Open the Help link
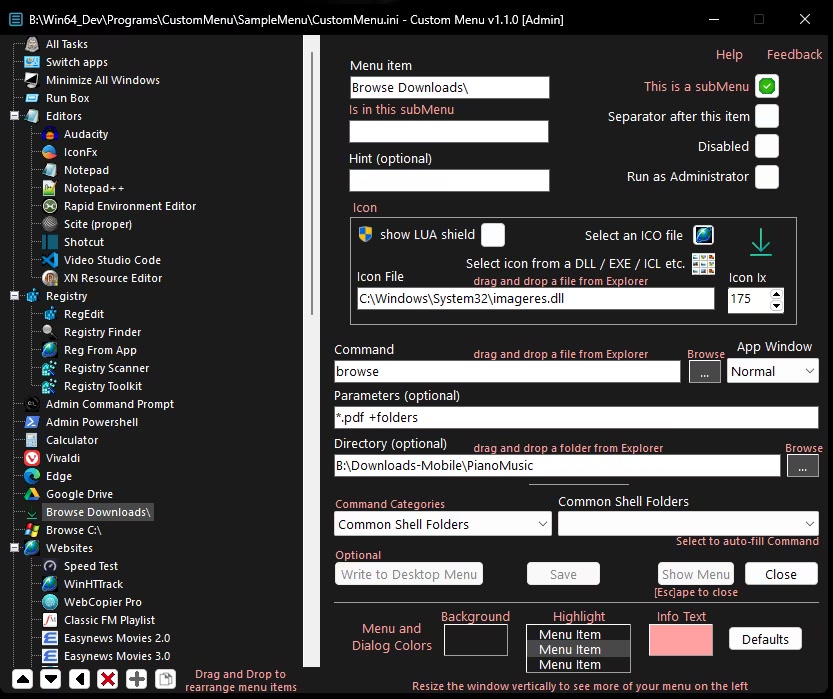833x699 pixels. point(729,55)
